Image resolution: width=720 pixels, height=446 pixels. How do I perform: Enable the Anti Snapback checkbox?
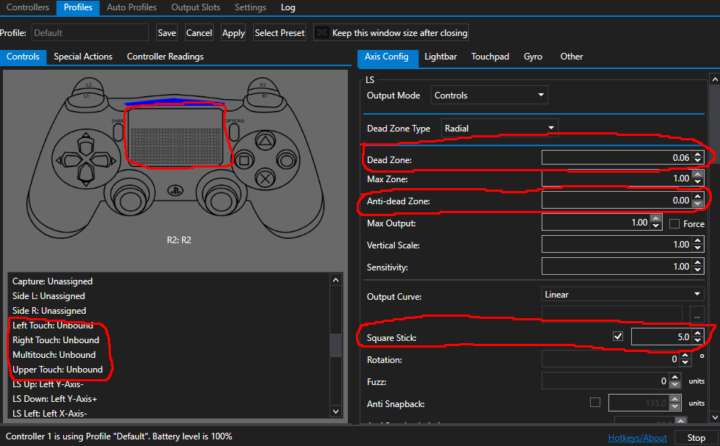(x=595, y=403)
